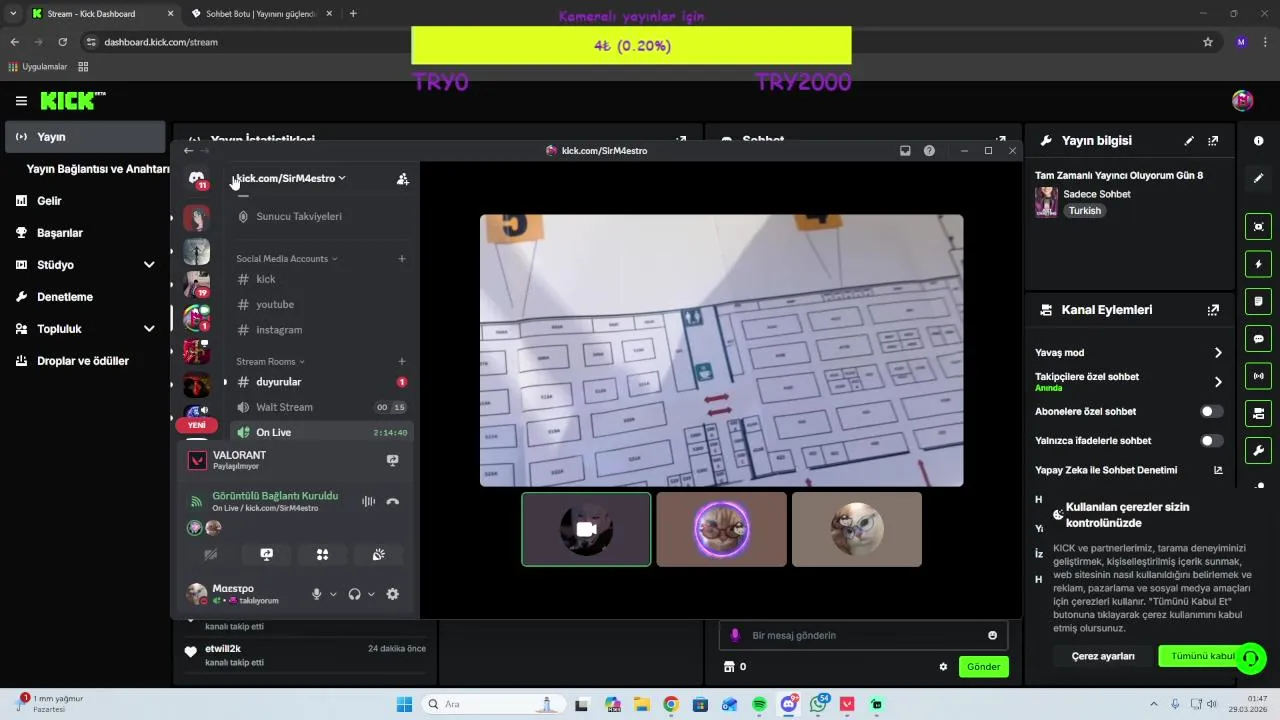This screenshot has height=720, width=1280.
Task: Open the Kick hamburger menu
Action: (x=21, y=101)
